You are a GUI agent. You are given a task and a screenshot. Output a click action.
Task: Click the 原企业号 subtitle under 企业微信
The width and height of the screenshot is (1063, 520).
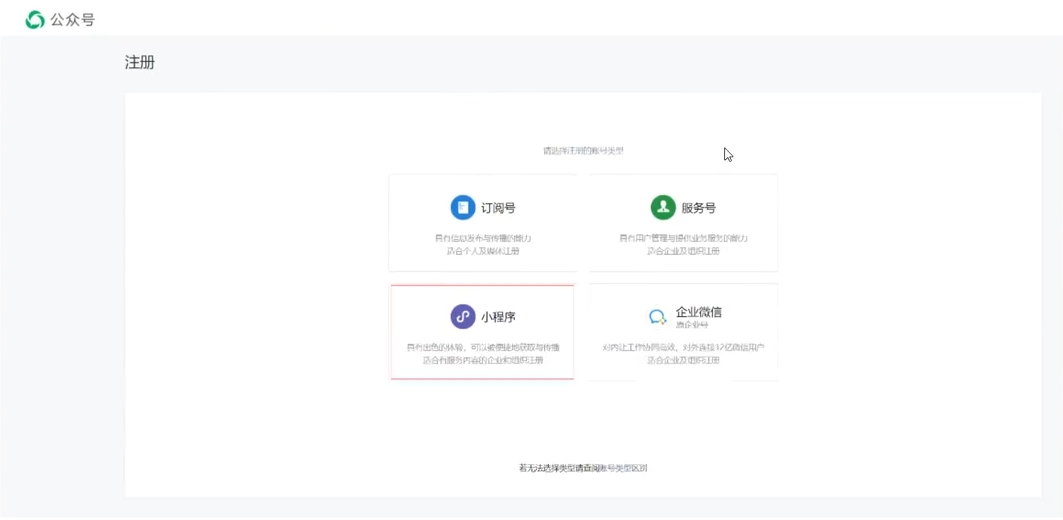(x=691, y=325)
